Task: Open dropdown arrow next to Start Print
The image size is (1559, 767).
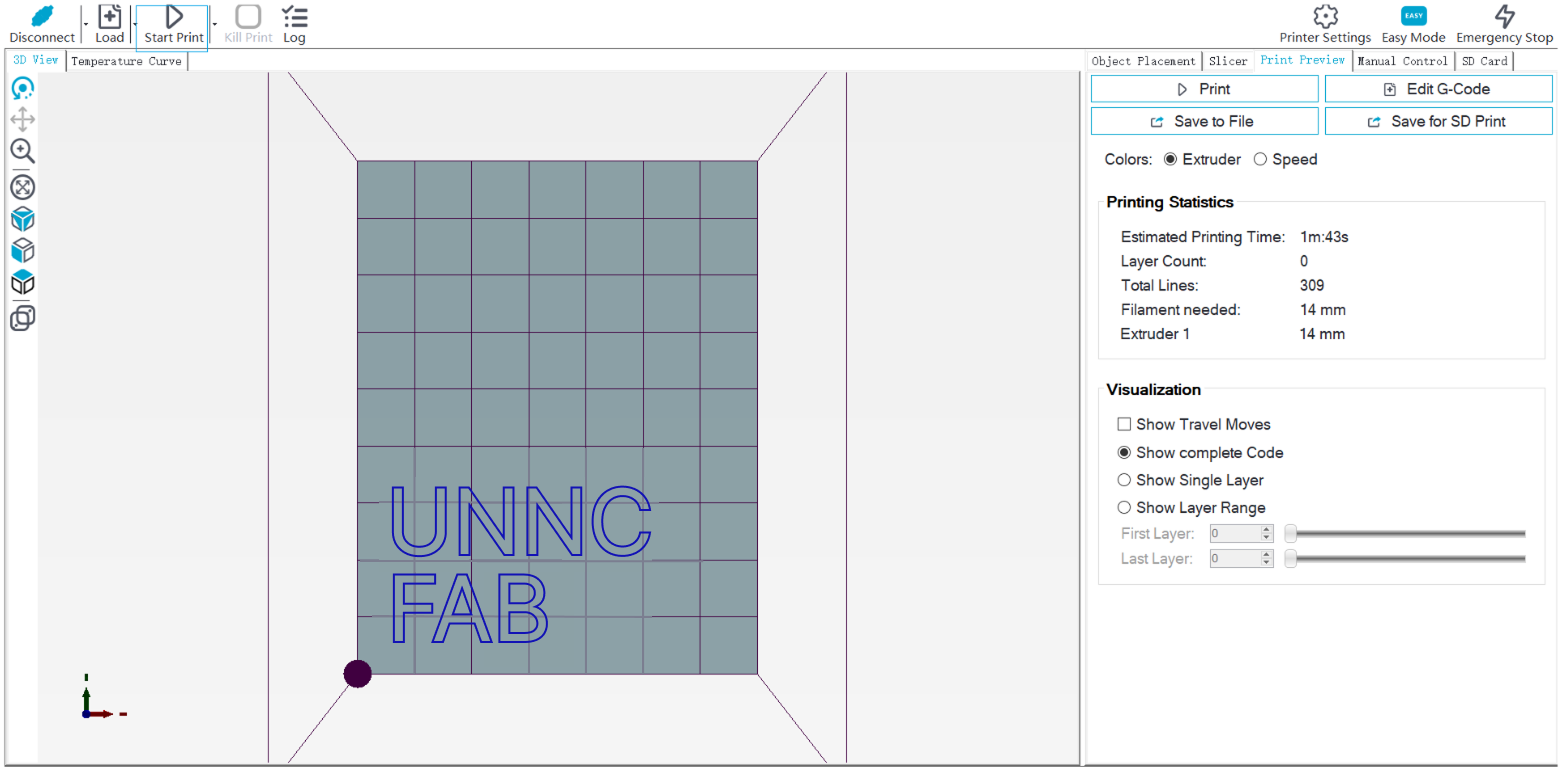Action: pos(214,24)
